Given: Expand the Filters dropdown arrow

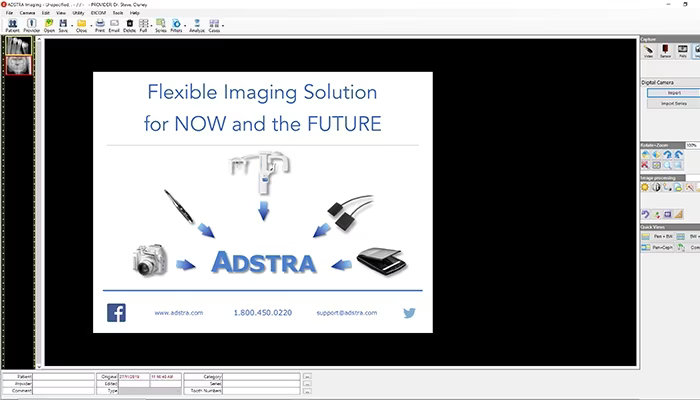Looking at the screenshot, I should click(x=185, y=25).
